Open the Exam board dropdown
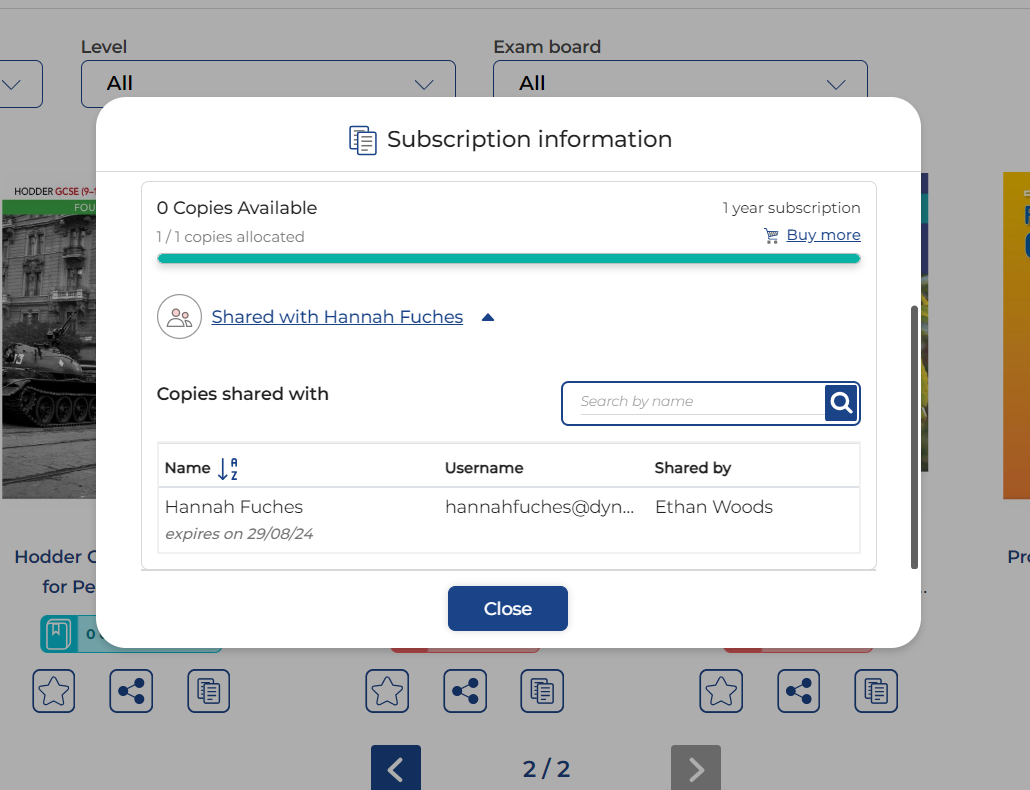Screen dimensions: 1030x790 coord(680,84)
